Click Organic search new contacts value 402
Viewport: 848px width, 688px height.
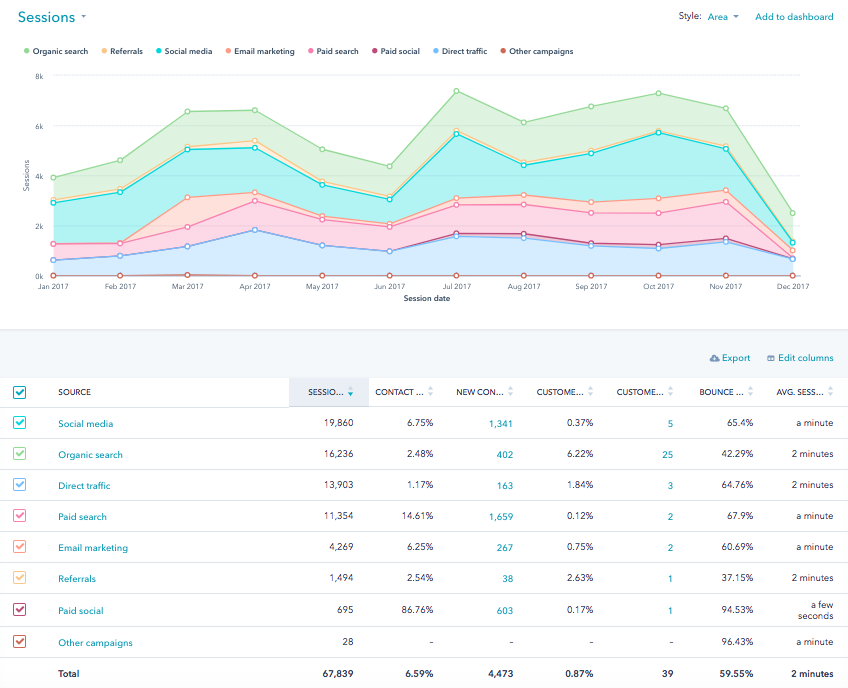[505, 455]
